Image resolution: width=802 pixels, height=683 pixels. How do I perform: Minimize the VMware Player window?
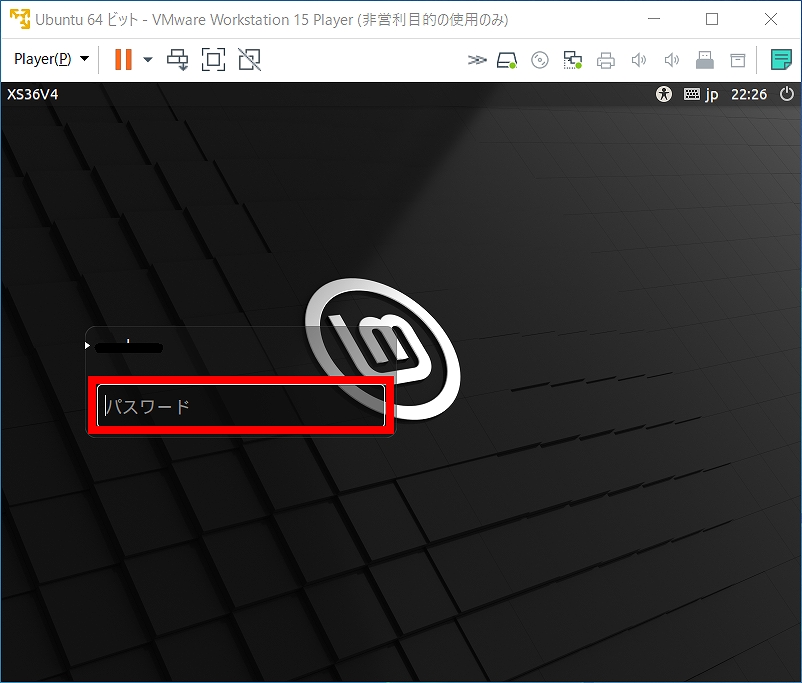[x=654, y=19]
